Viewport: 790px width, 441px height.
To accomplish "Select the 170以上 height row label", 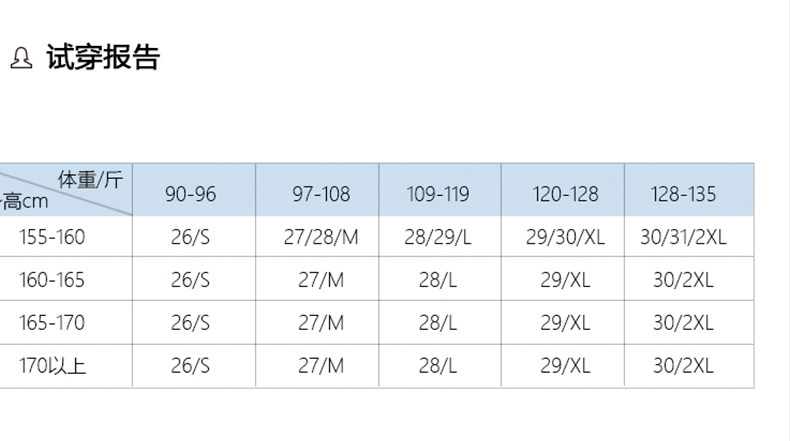I will [x=52, y=365].
